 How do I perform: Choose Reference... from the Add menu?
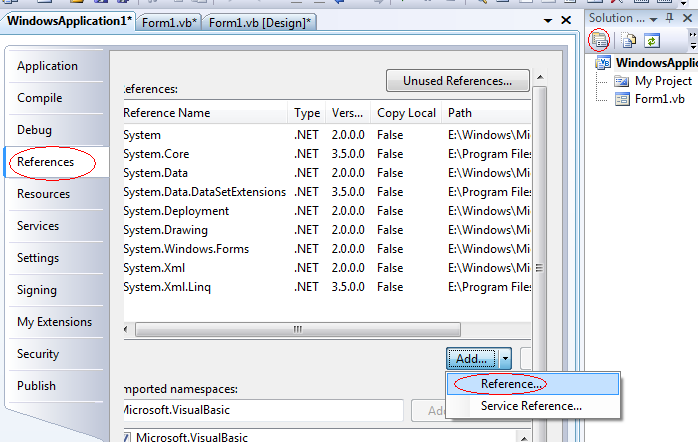[x=512, y=384]
